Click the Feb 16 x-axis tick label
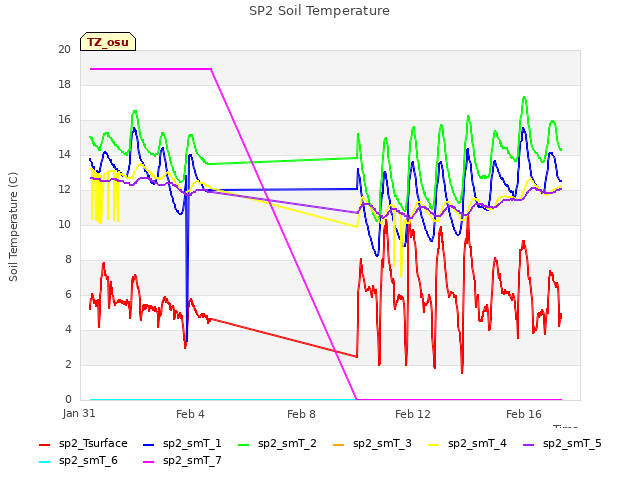 (x=524, y=414)
